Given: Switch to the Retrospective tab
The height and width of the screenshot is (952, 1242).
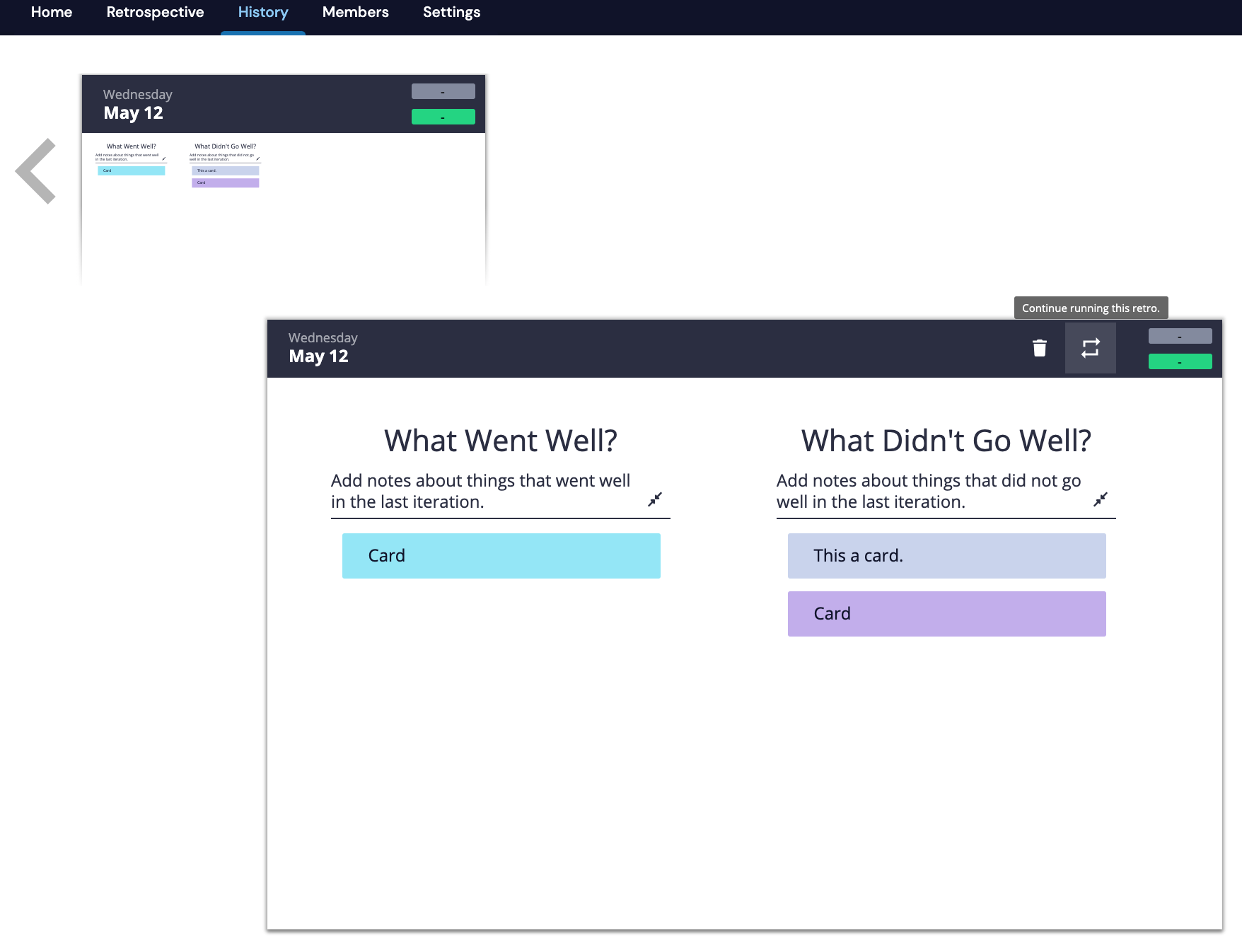Looking at the screenshot, I should pos(155,13).
